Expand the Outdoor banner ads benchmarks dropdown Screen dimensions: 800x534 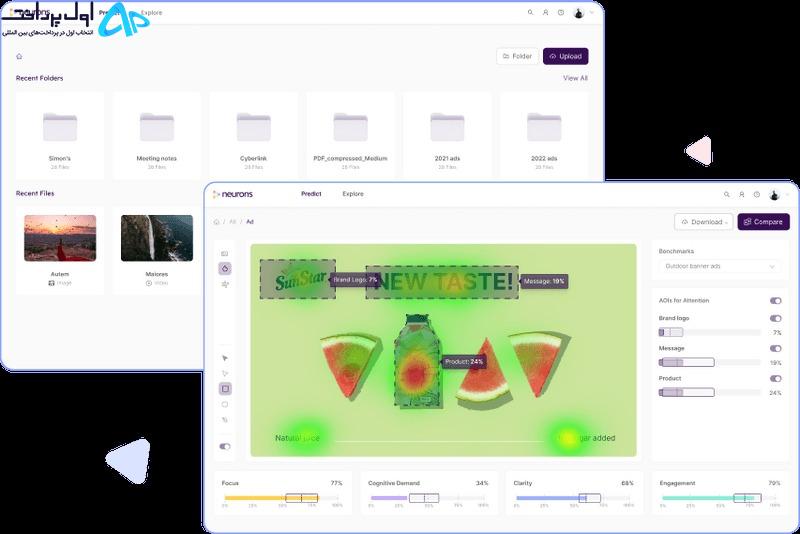pyautogui.click(x=719, y=266)
